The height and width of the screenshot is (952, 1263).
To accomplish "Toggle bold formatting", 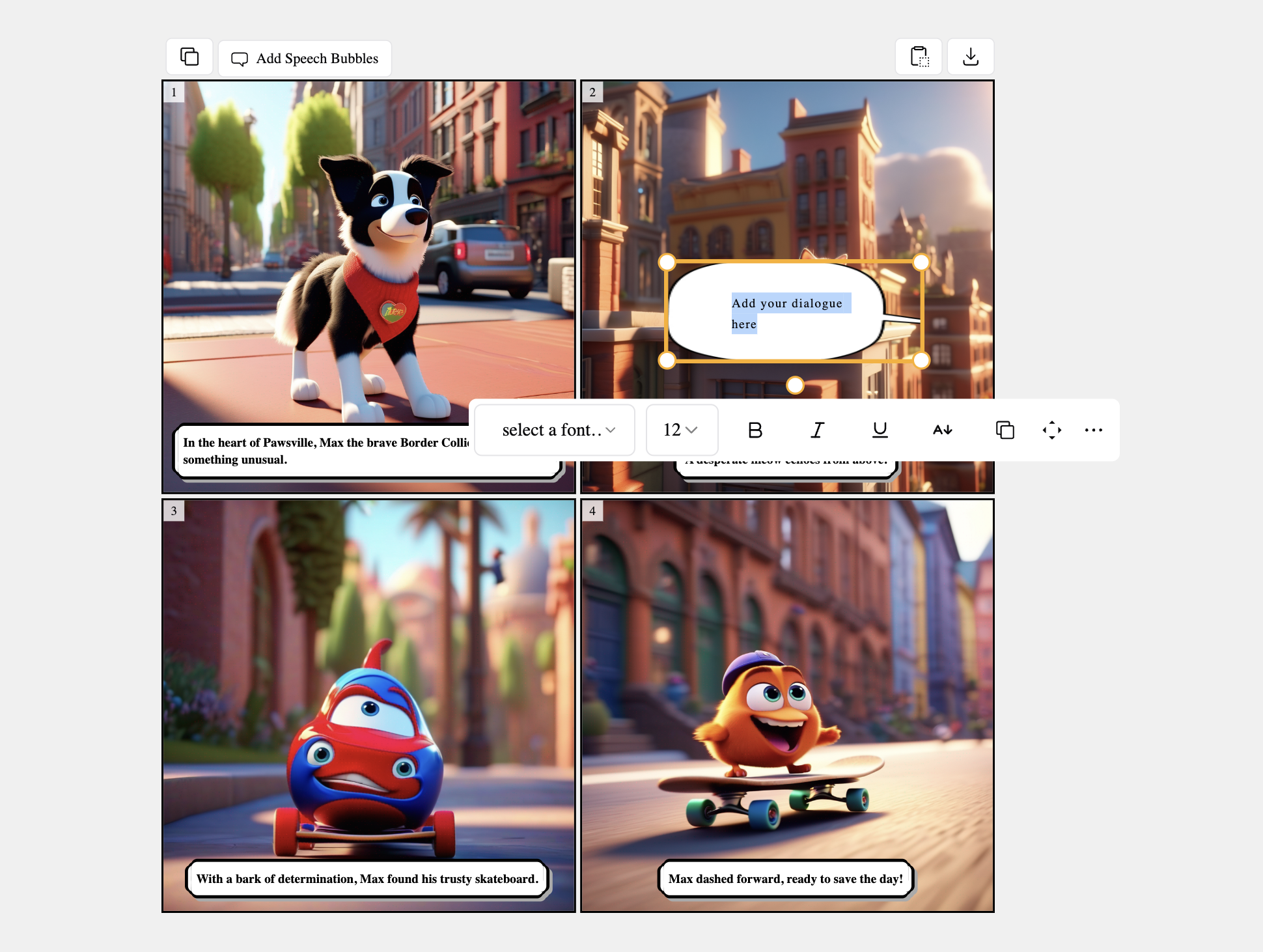I will click(x=755, y=430).
